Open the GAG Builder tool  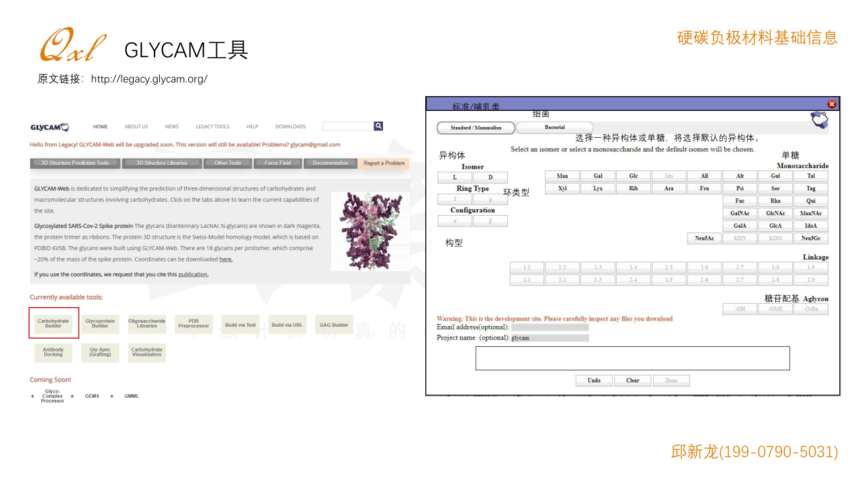coord(333,325)
